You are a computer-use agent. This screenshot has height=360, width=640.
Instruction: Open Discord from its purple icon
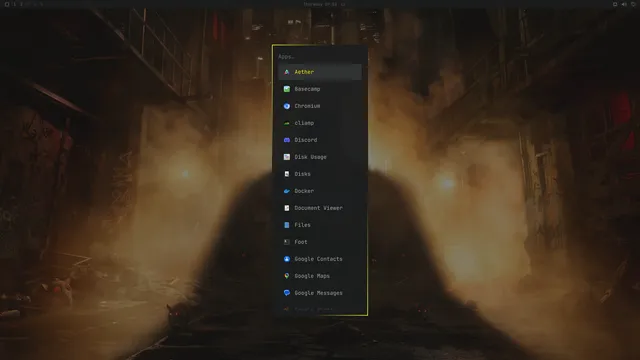click(x=287, y=140)
